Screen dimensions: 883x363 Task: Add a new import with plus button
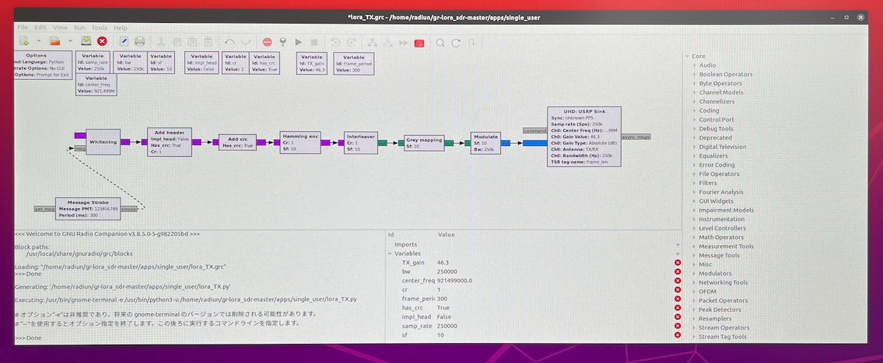(677, 245)
